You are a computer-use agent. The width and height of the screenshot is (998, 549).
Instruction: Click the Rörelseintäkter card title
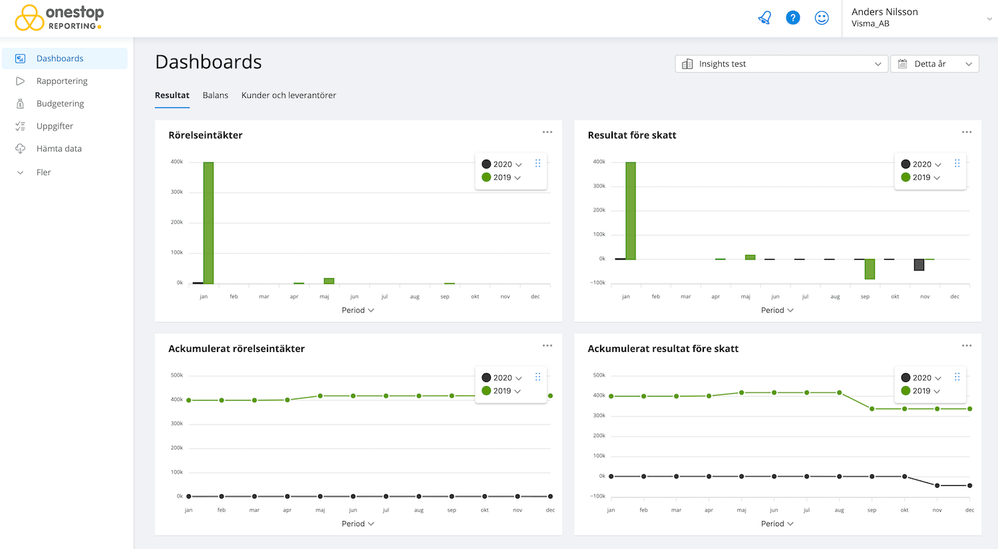click(205, 135)
